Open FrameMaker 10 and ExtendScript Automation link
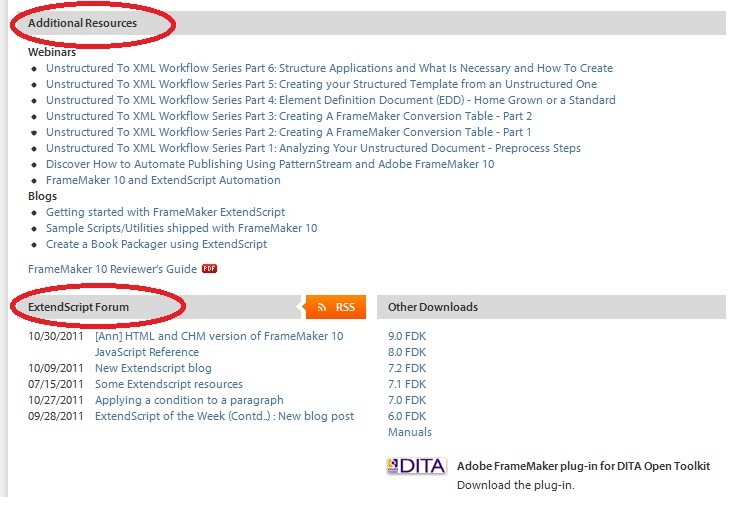Viewport: 736px width, 507px height. [x=163, y=180]
